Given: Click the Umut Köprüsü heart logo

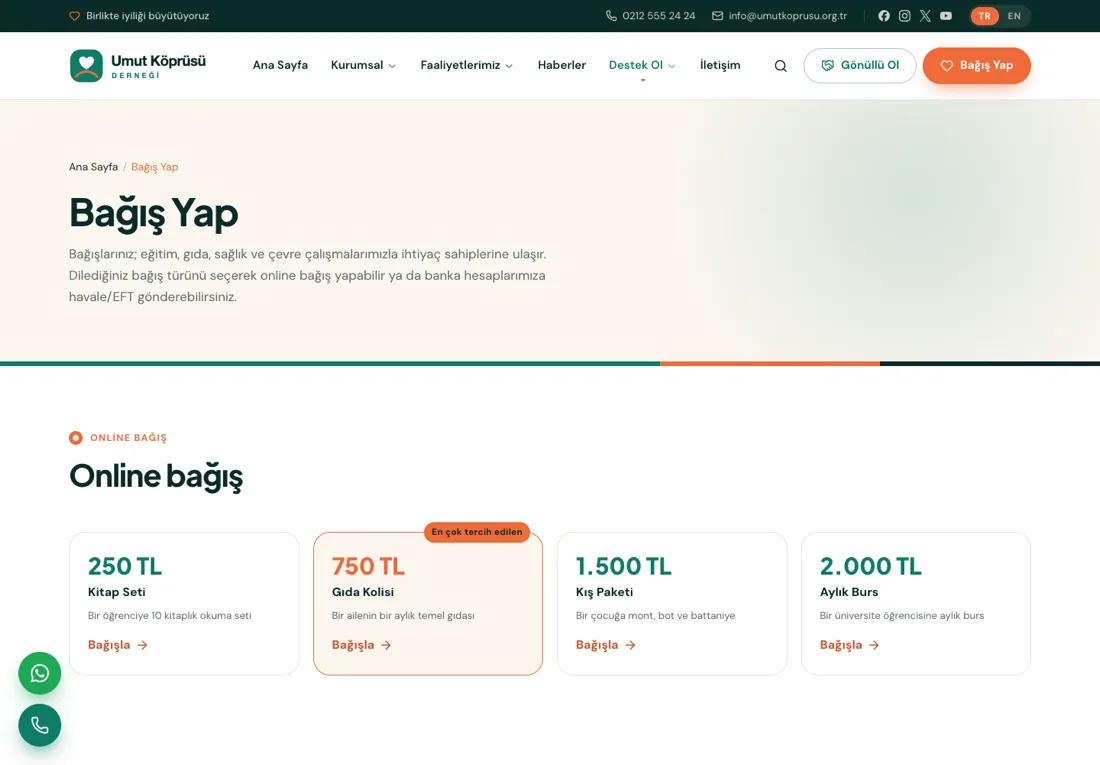Looking at the screenshot, I should [86, 65].
